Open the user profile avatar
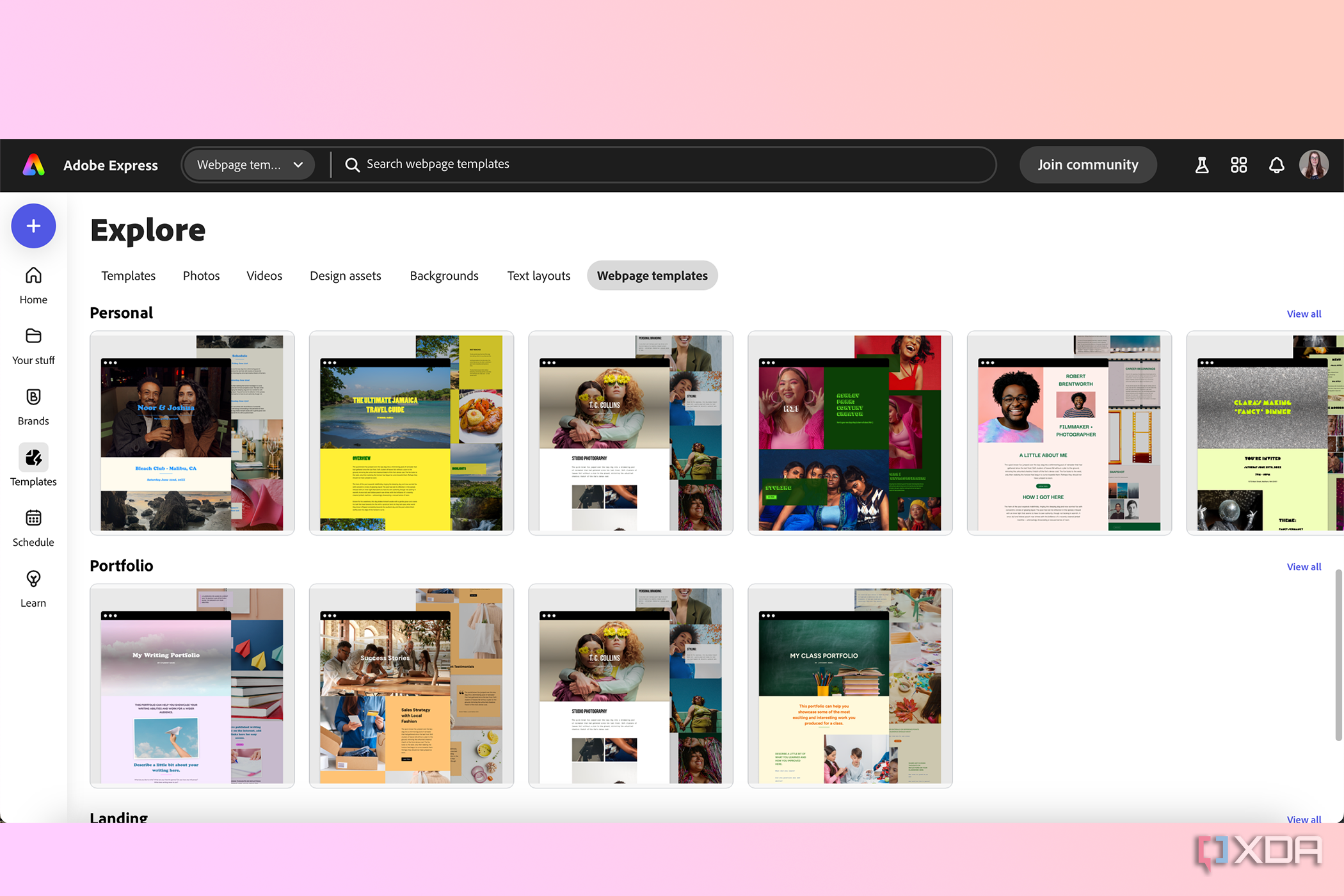1344x896 pixels. click(1313, 164)
